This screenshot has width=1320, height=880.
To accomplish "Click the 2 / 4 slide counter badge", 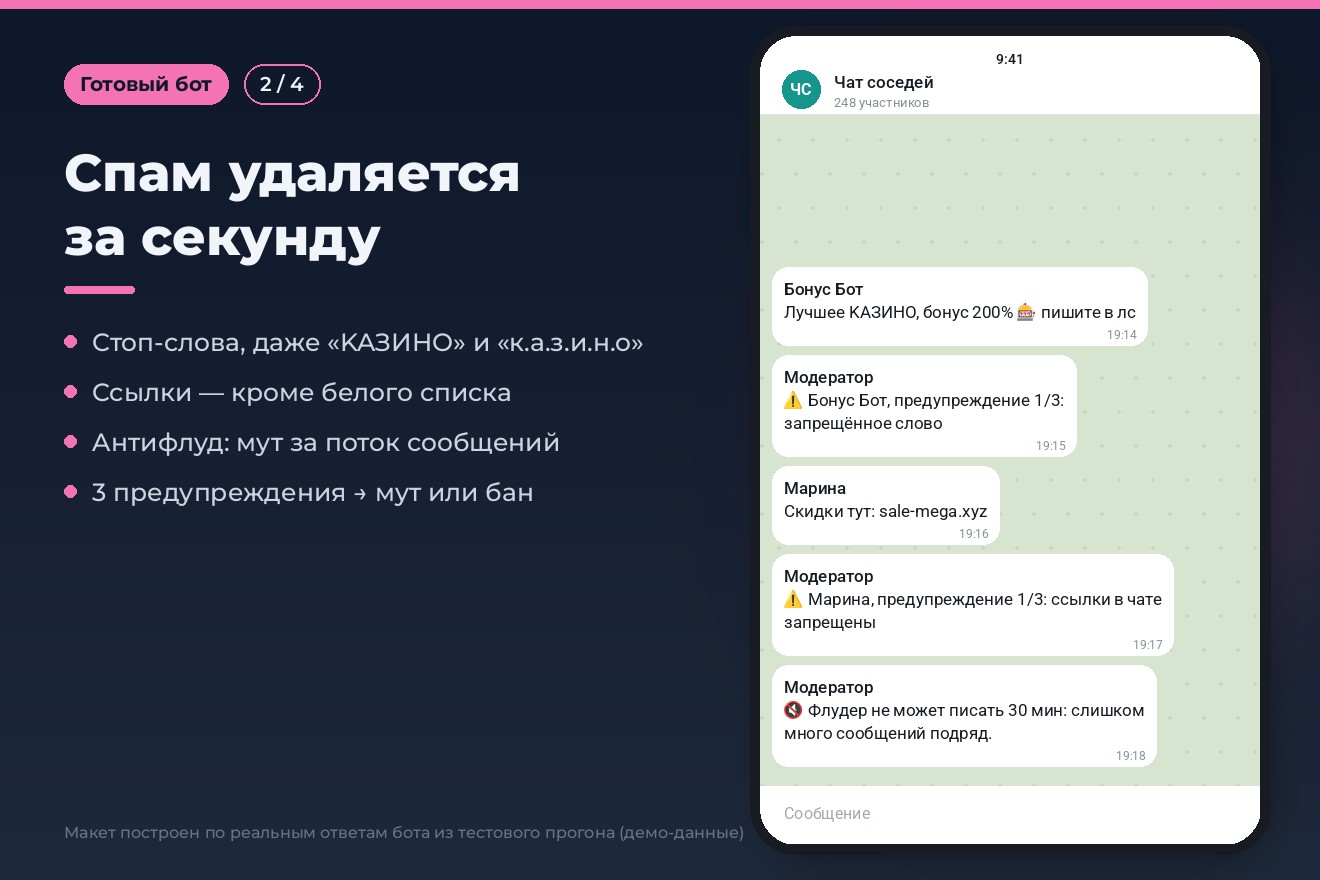I will point(282,85).
